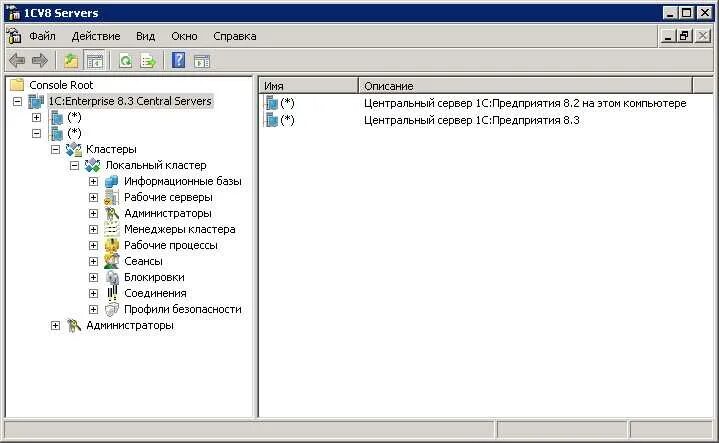This screenshot has height=443, width=719.
Task: Click the Forward arrow toolbar icon
Action: tap(40, 60)
